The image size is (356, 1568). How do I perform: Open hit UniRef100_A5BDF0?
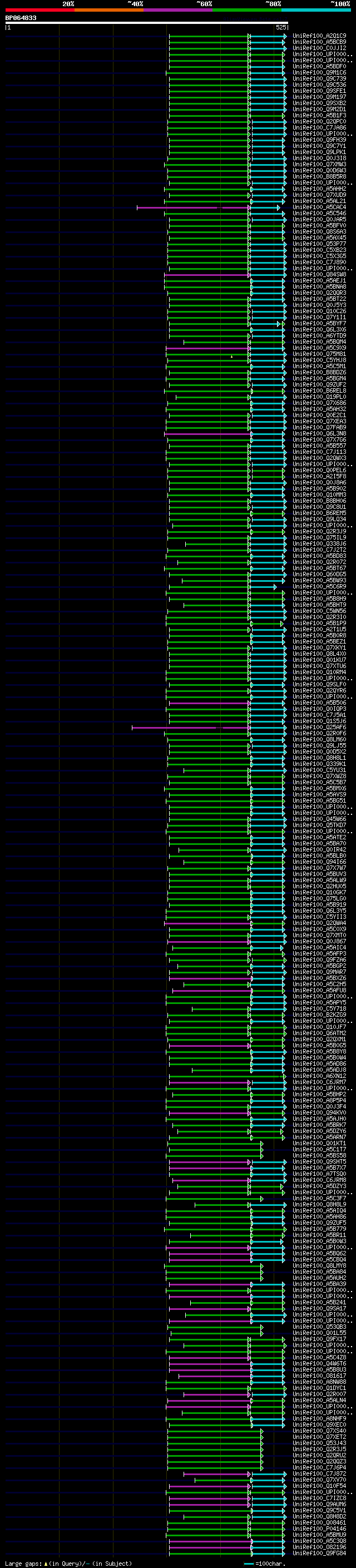[x=319, y=66]
